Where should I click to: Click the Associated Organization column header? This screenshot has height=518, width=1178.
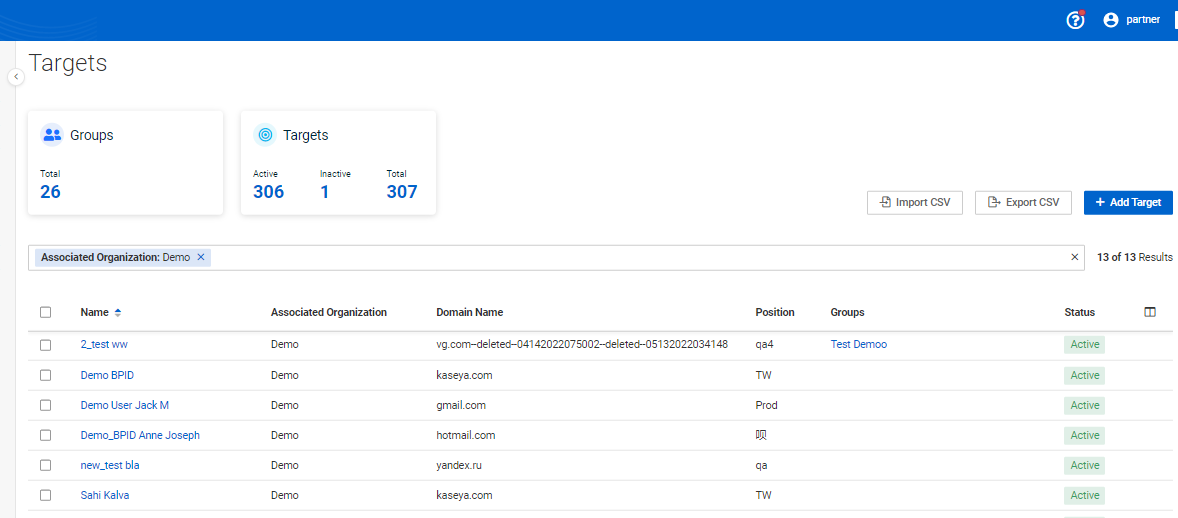coord(328,312)
